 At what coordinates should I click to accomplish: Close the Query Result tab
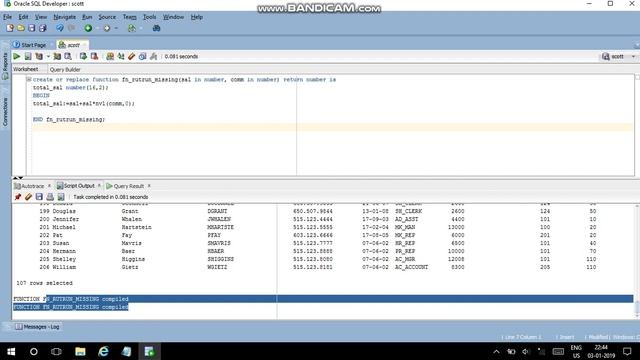pos(149,186)
